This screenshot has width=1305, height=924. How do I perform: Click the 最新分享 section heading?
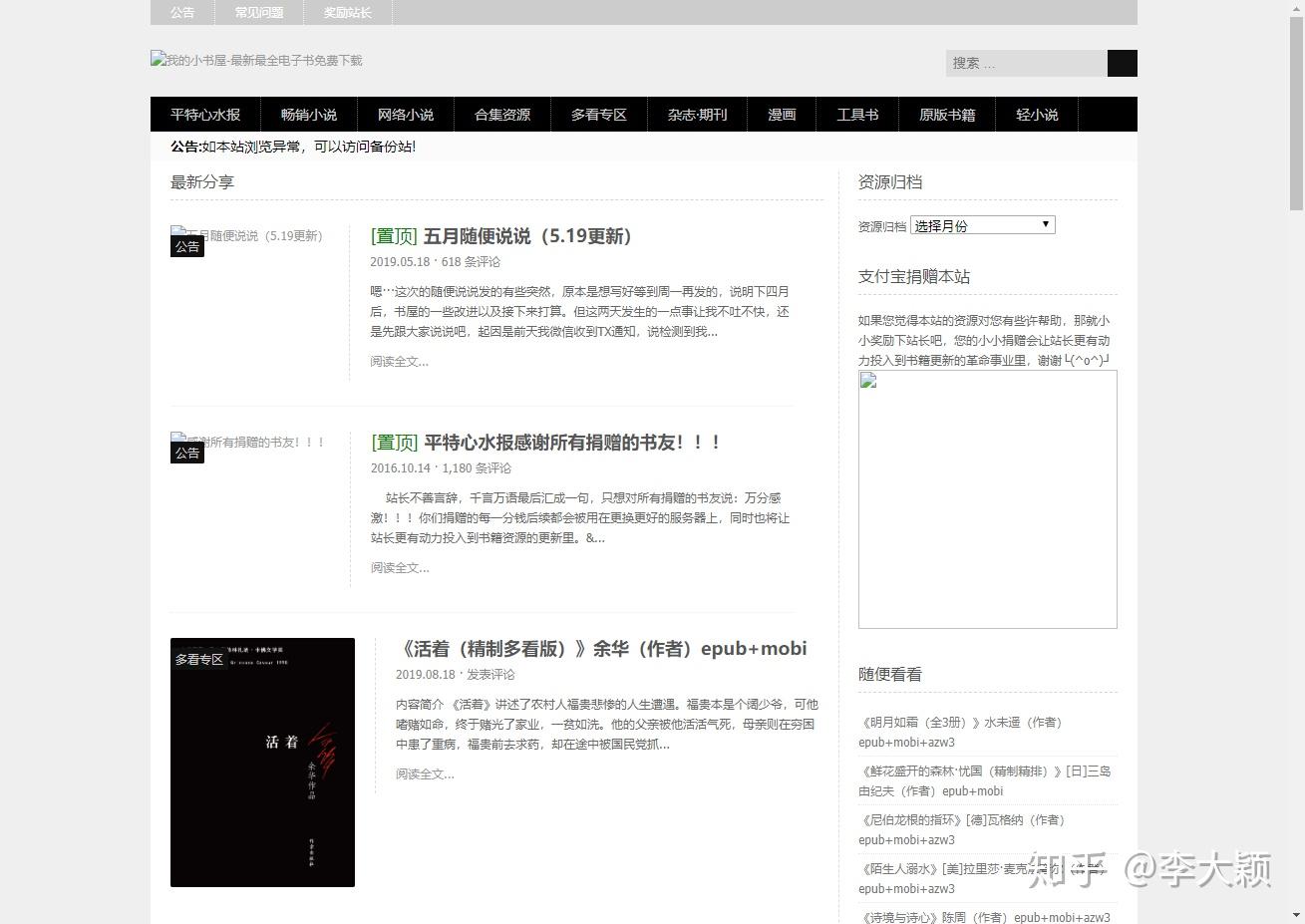202,182
